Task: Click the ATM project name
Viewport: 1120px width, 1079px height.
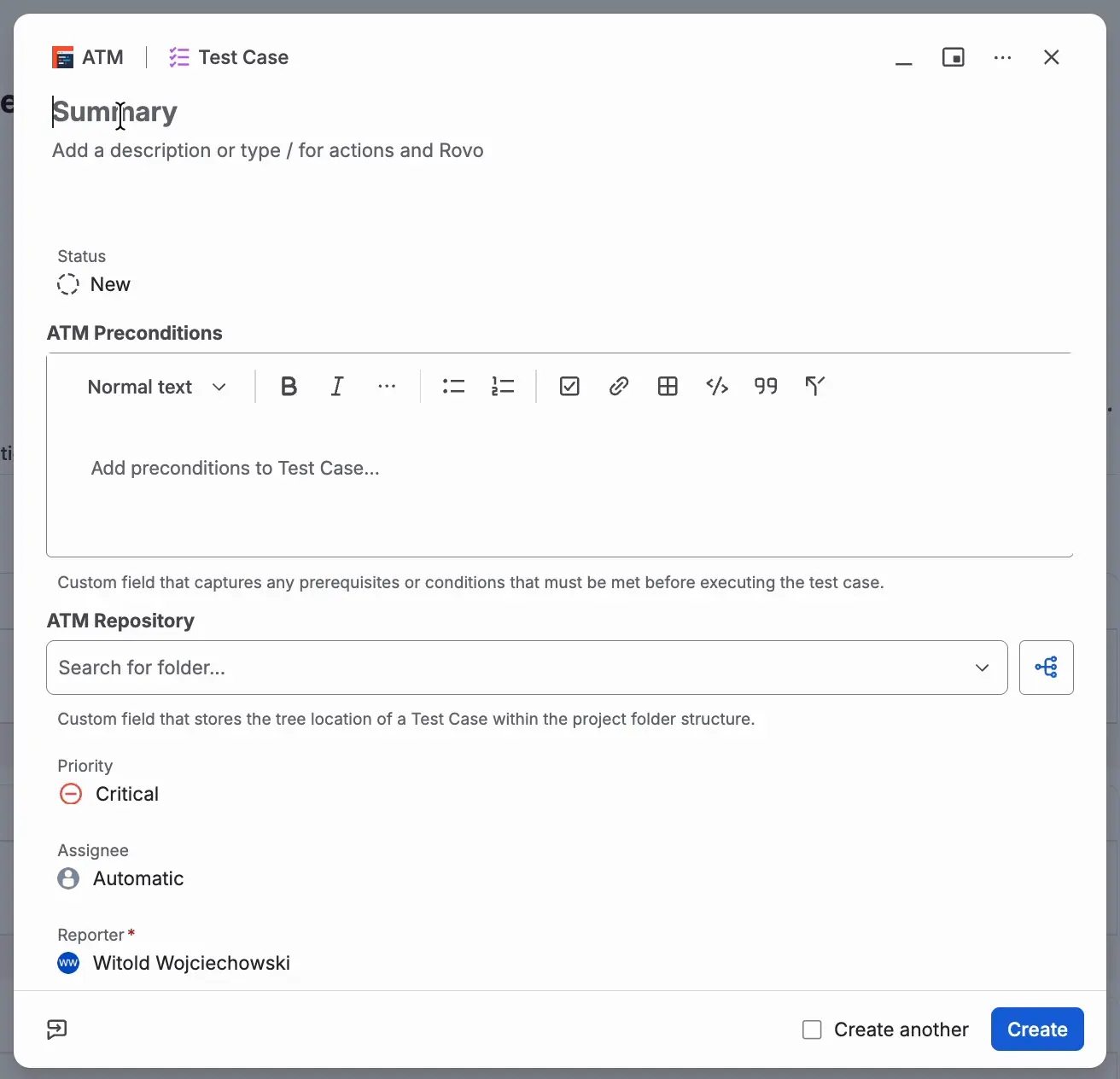Action: (x=102, y=57)
